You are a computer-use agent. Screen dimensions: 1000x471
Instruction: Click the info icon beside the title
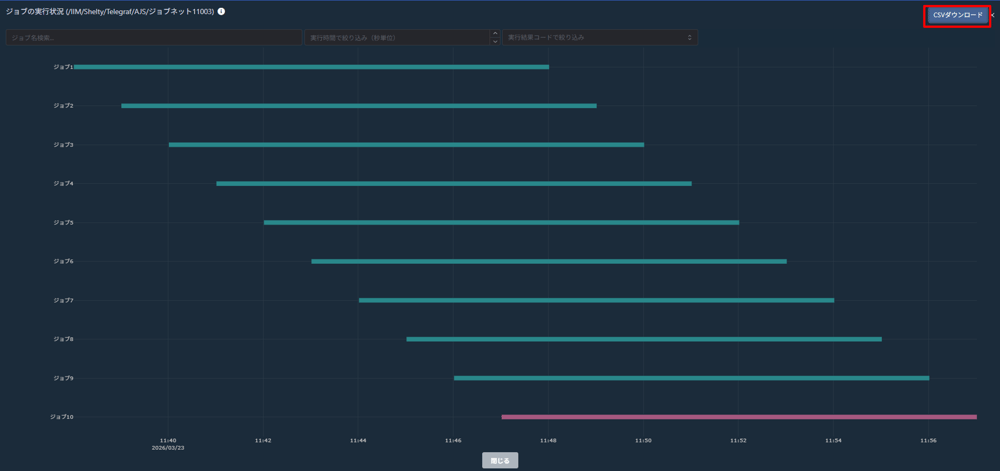(221, 12)
